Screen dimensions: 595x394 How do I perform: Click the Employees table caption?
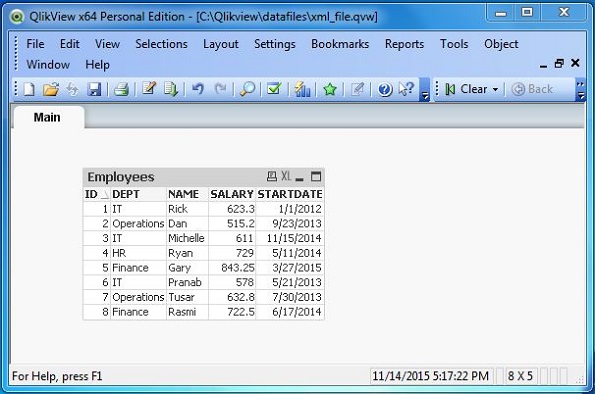[121, 177]
